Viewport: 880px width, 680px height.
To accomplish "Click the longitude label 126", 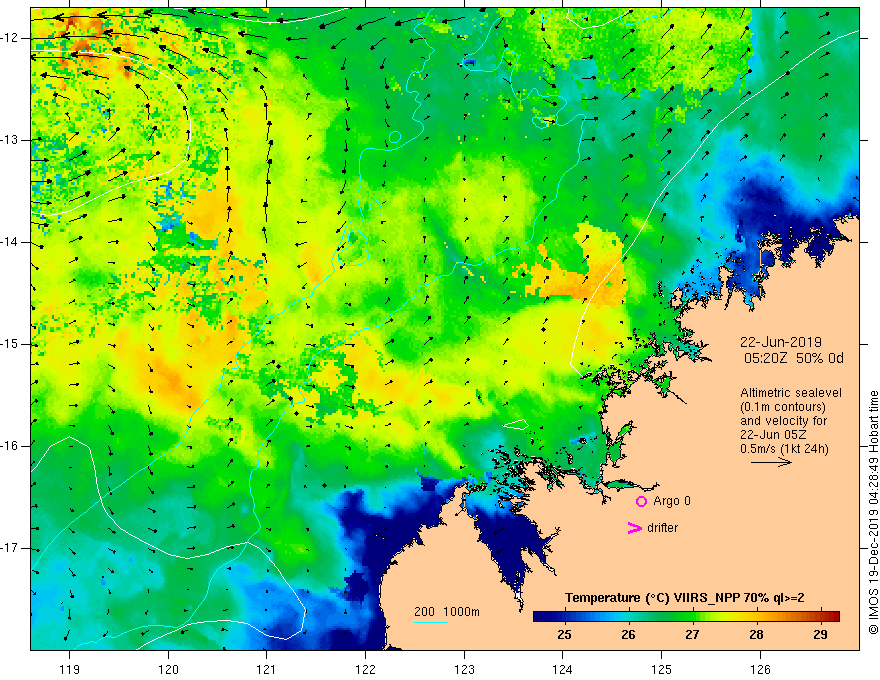I will (760, 669).
